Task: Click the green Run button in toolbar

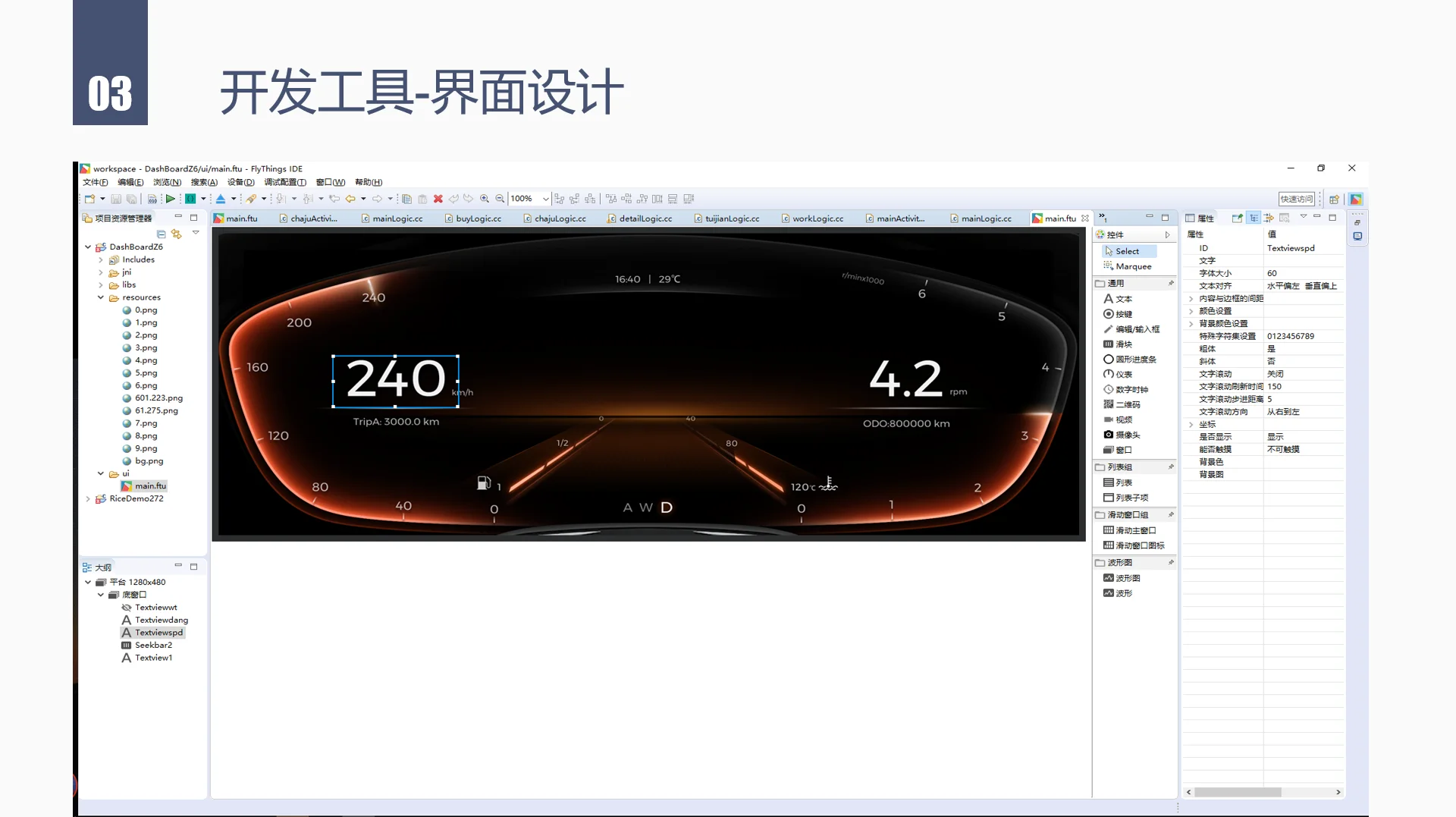Action: point(171,199)
